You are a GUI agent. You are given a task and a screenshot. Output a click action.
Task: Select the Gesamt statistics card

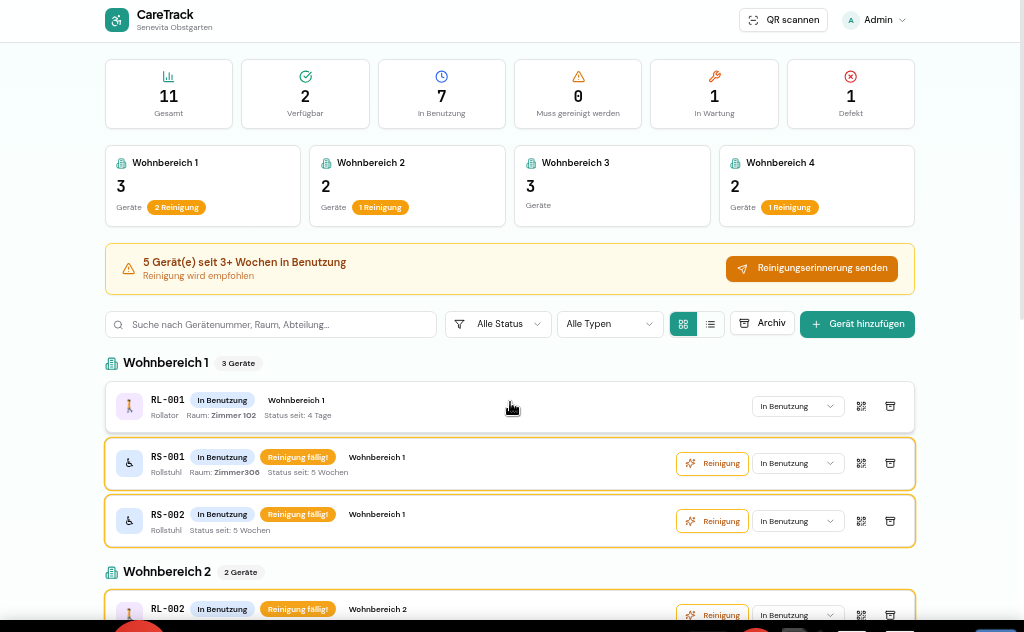168,94
